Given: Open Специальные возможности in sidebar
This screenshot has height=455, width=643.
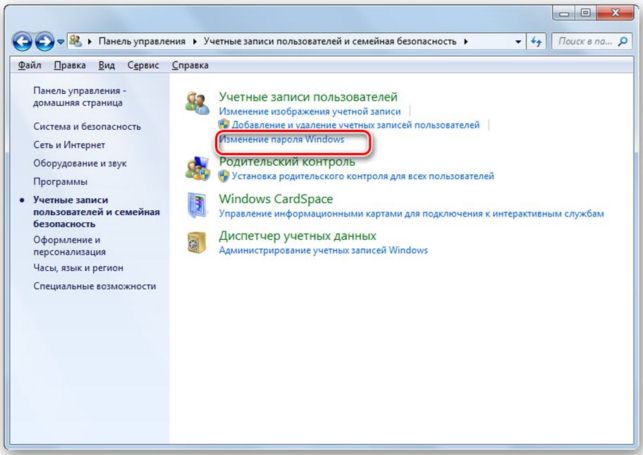Looking at the screenshot, I should [x=95, y=286].
